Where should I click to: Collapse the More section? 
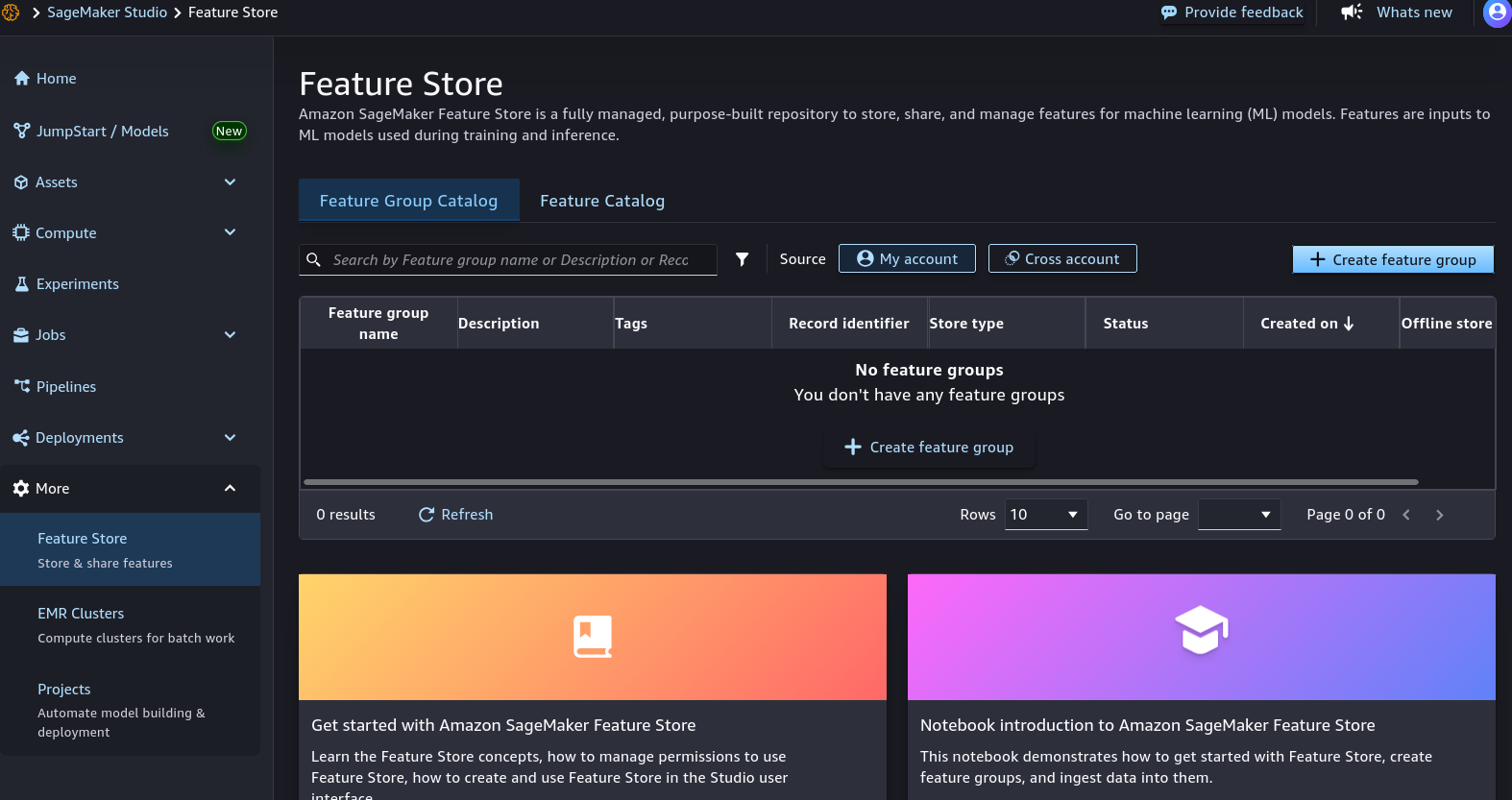coord(230,489)
